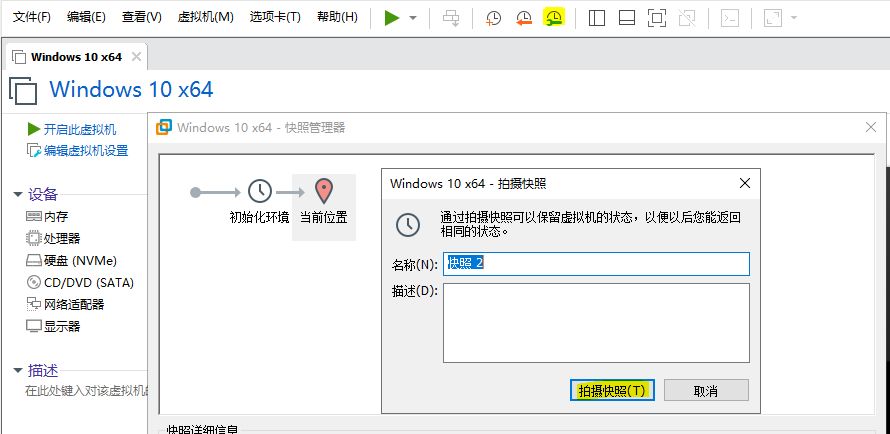Enter full screen mode via toolbar icon
Image resolution: width=890 pixels, height=434 pixels.
(x=656, y=18)
